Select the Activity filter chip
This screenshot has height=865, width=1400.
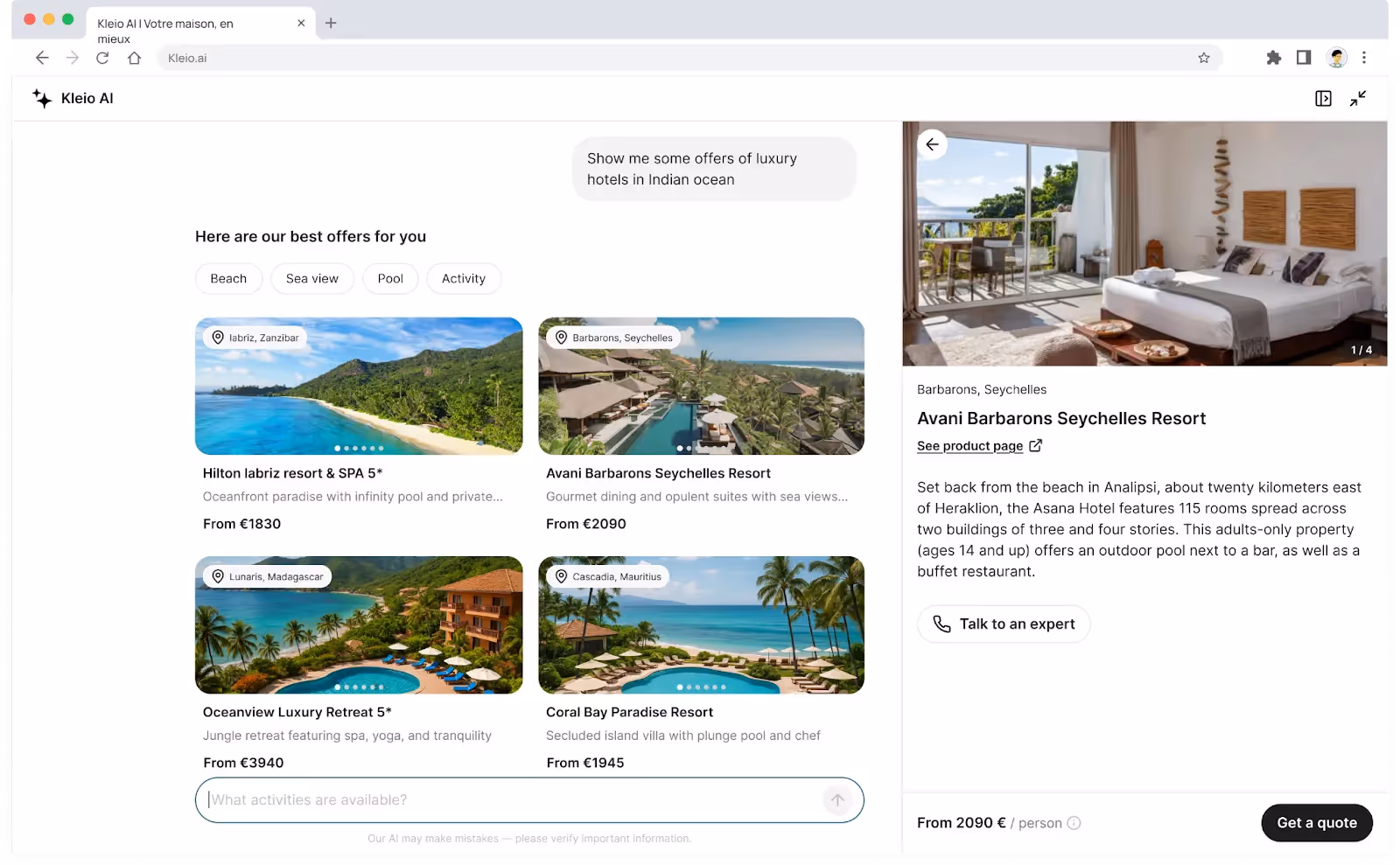click(464, 279)
